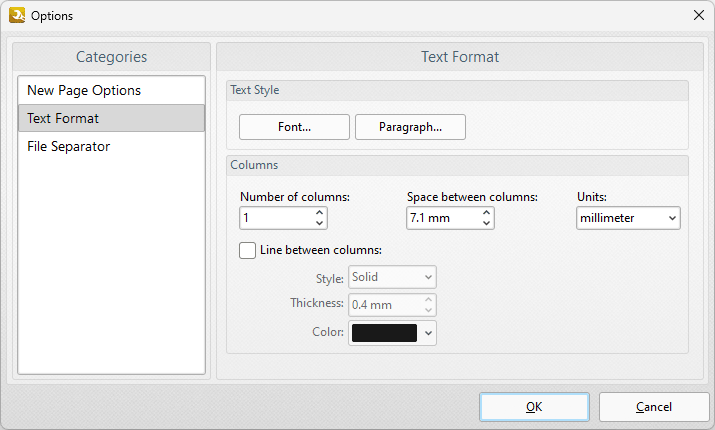Open the Paragraph... settings

click(410, 127)
